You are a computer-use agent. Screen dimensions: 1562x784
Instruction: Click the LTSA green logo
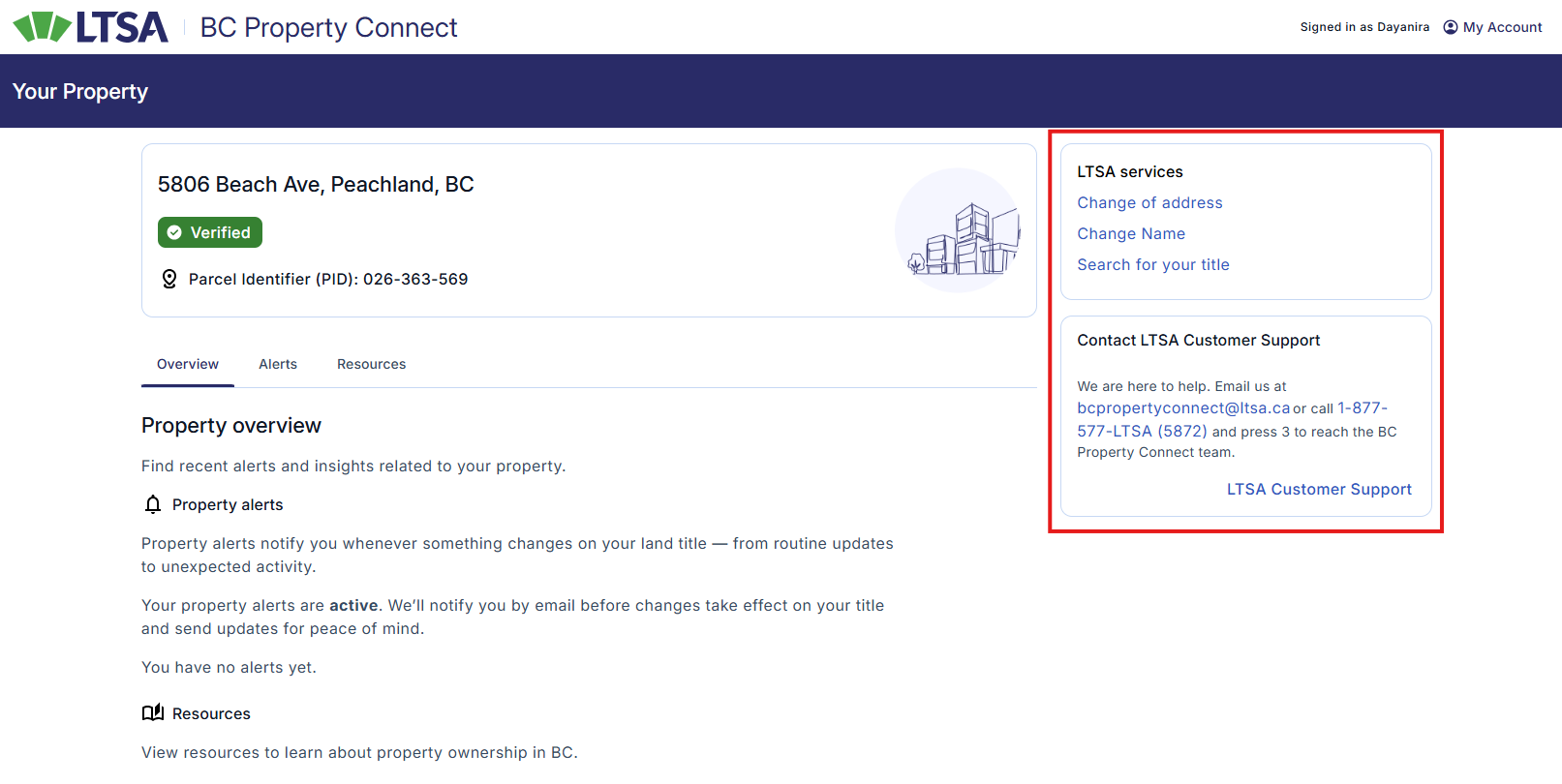point(90,27)
